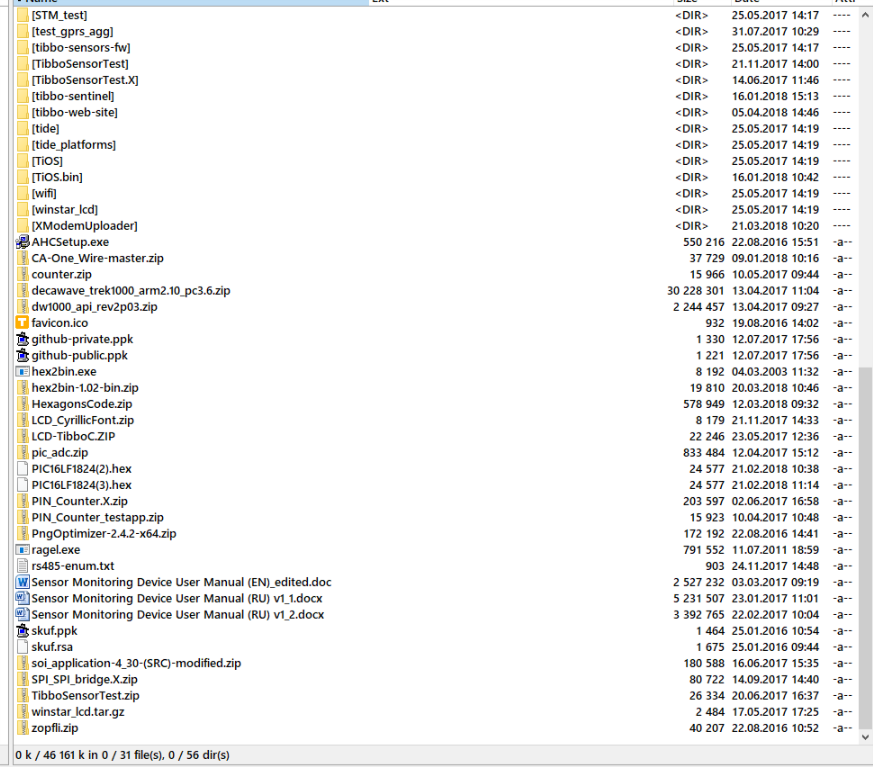Click the PIC16LF1824(3).hex file icon
This screenshot has height=767, width=873.
point(22,485)
